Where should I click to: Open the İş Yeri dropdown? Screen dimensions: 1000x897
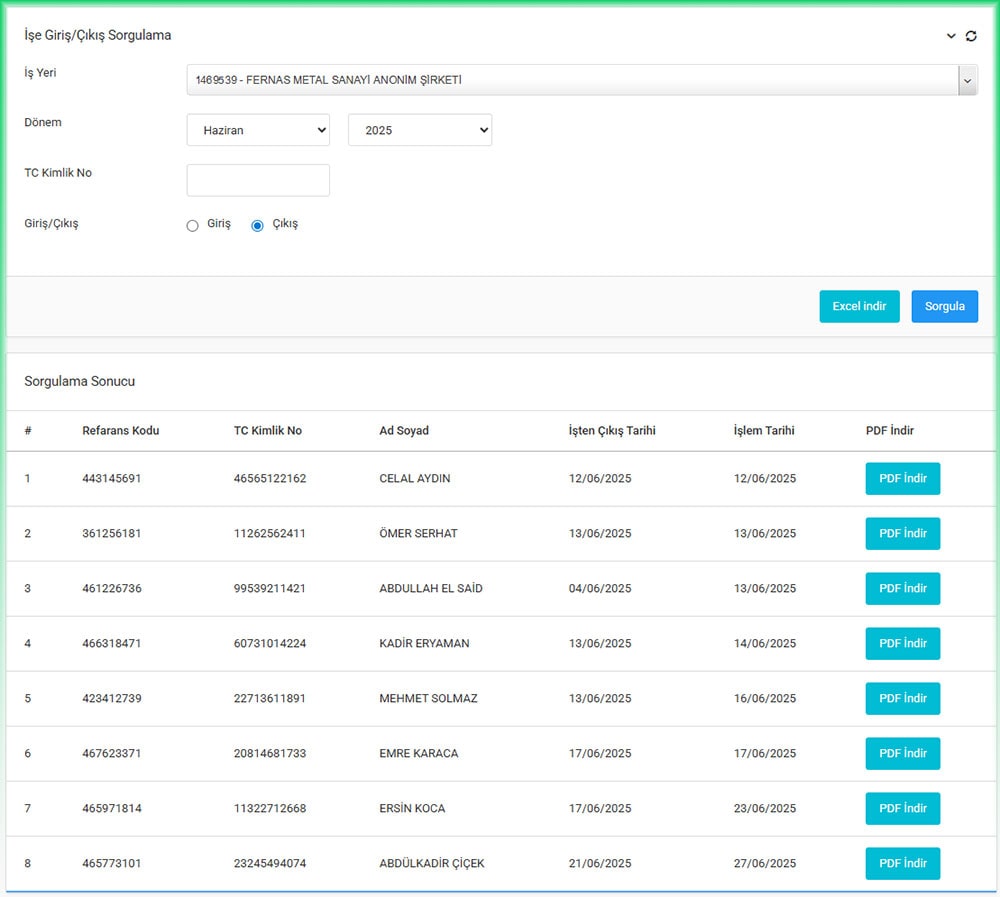click(581, 80)
